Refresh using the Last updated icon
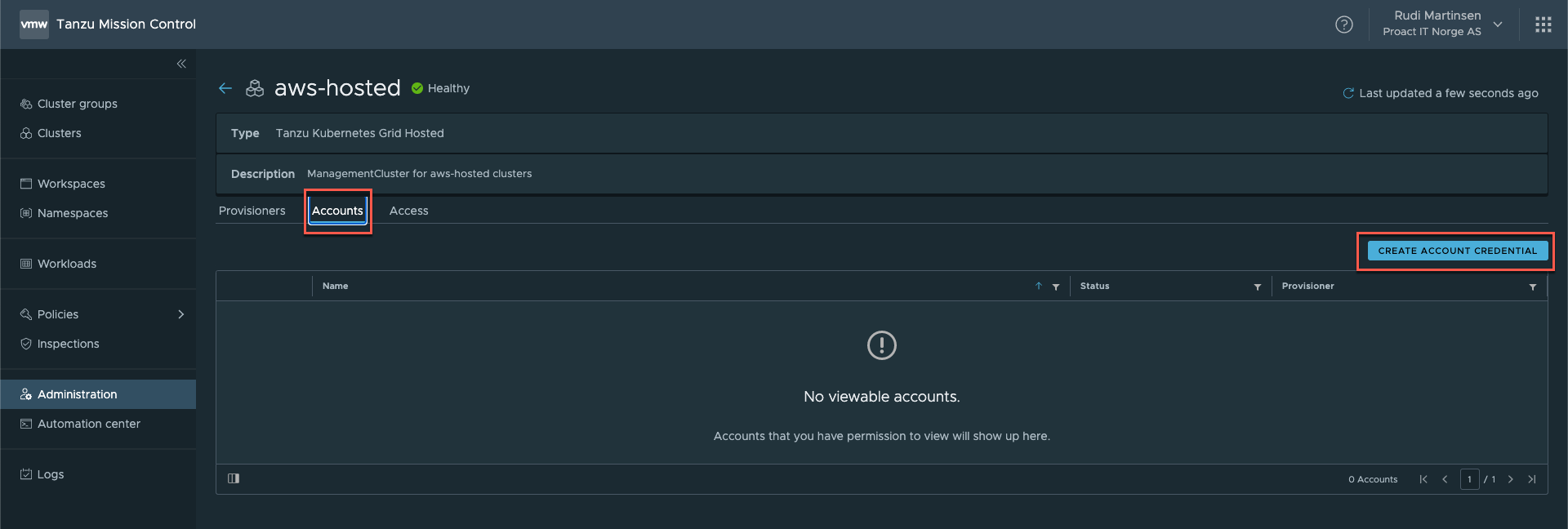This screenshot has height=529, width=1568. point(1348,93)
